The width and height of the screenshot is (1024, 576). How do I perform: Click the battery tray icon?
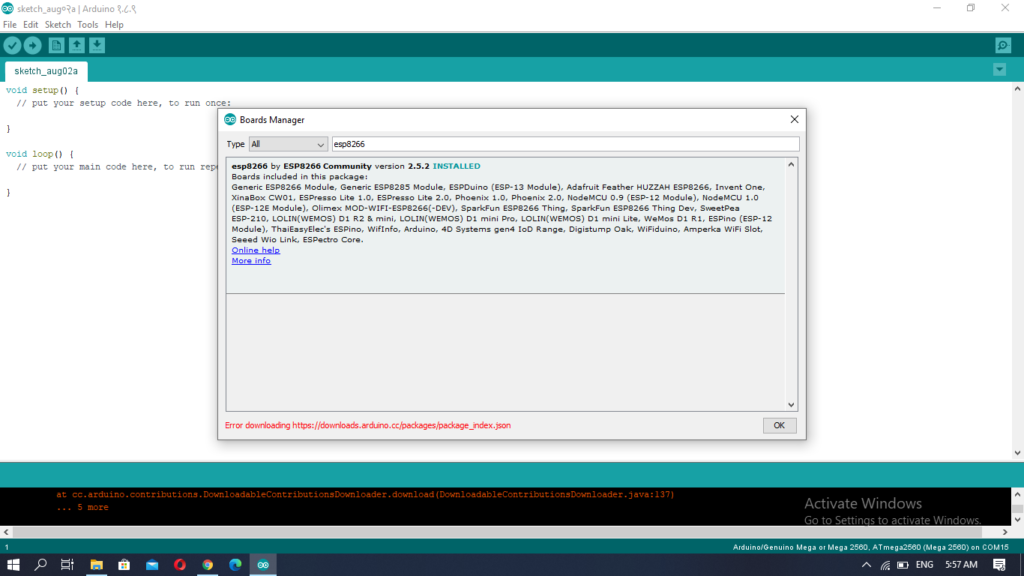(903, 565)
